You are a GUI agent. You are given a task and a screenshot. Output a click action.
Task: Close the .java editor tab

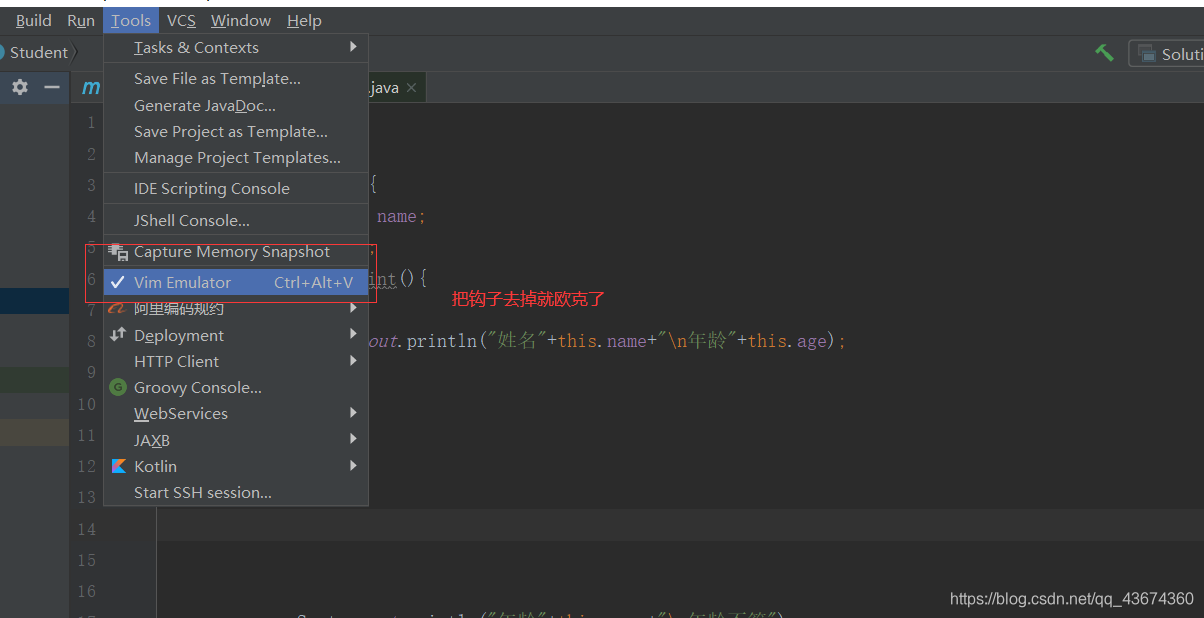point(411,88)
